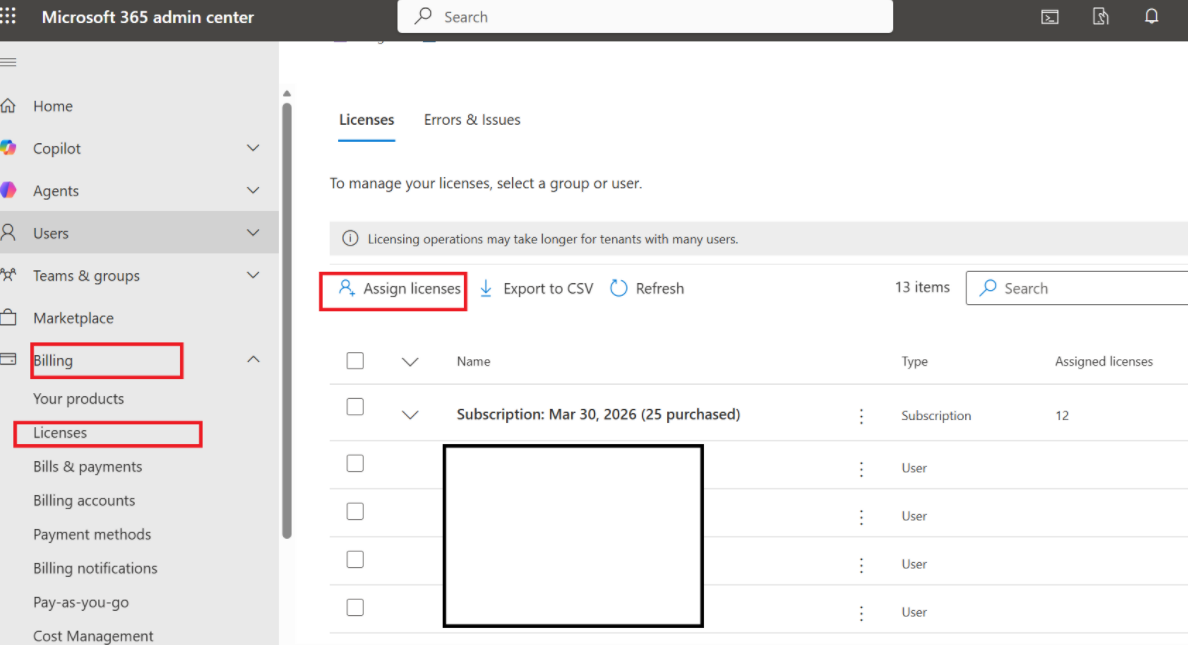Open Cloud Shell terminal icon in header
The width and height of the screenshot is (1188, 645).
pyautogui.click(x=1049, y=17)
